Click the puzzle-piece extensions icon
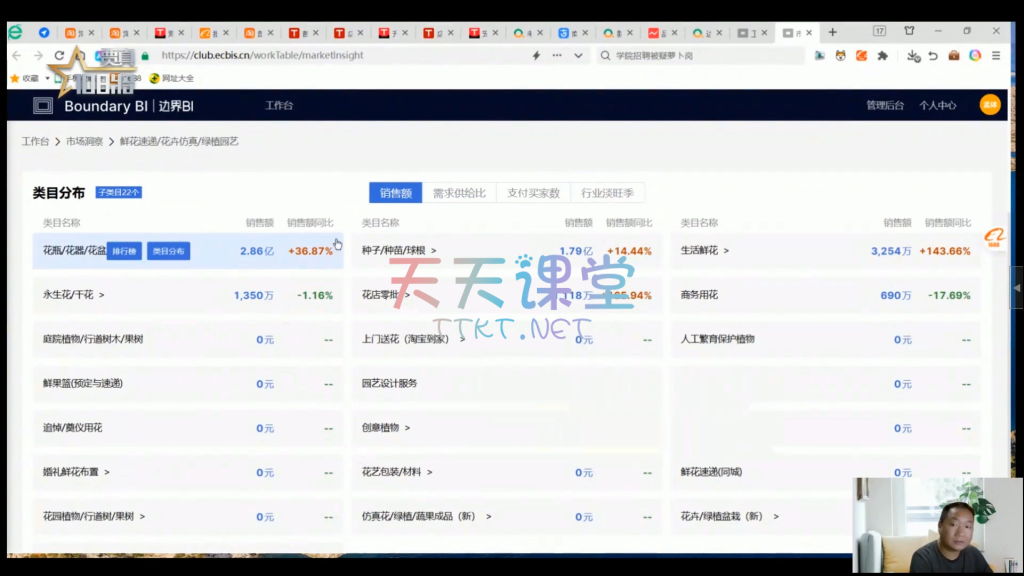The height and width of the screenshot is (576, 1024). [x=882, y=56]
